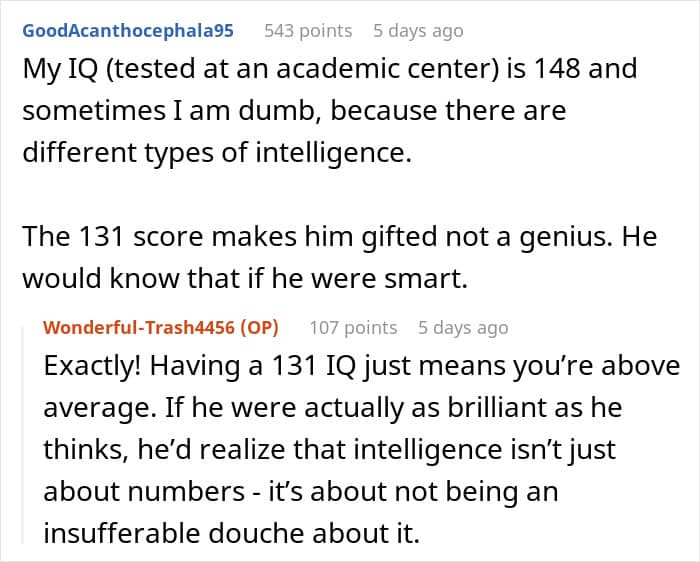
Task: Click the 107 points score
Action: pyautogui.click(x=353, y=327)
